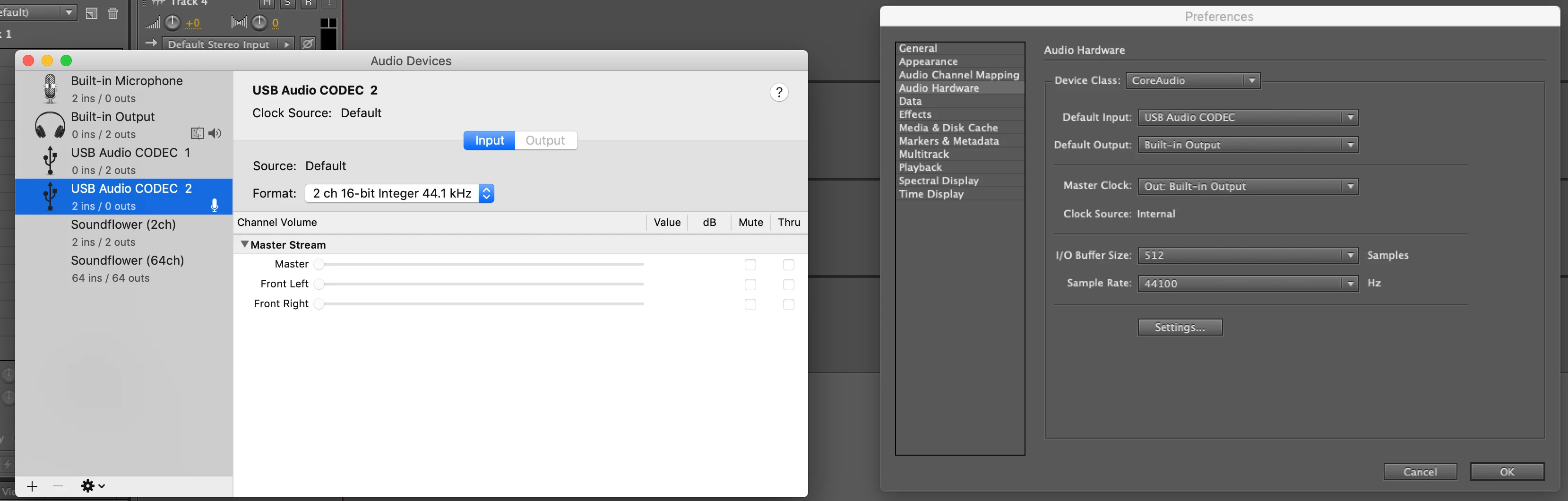
Task: Click the Track 4 level meter
Action: 329,34
